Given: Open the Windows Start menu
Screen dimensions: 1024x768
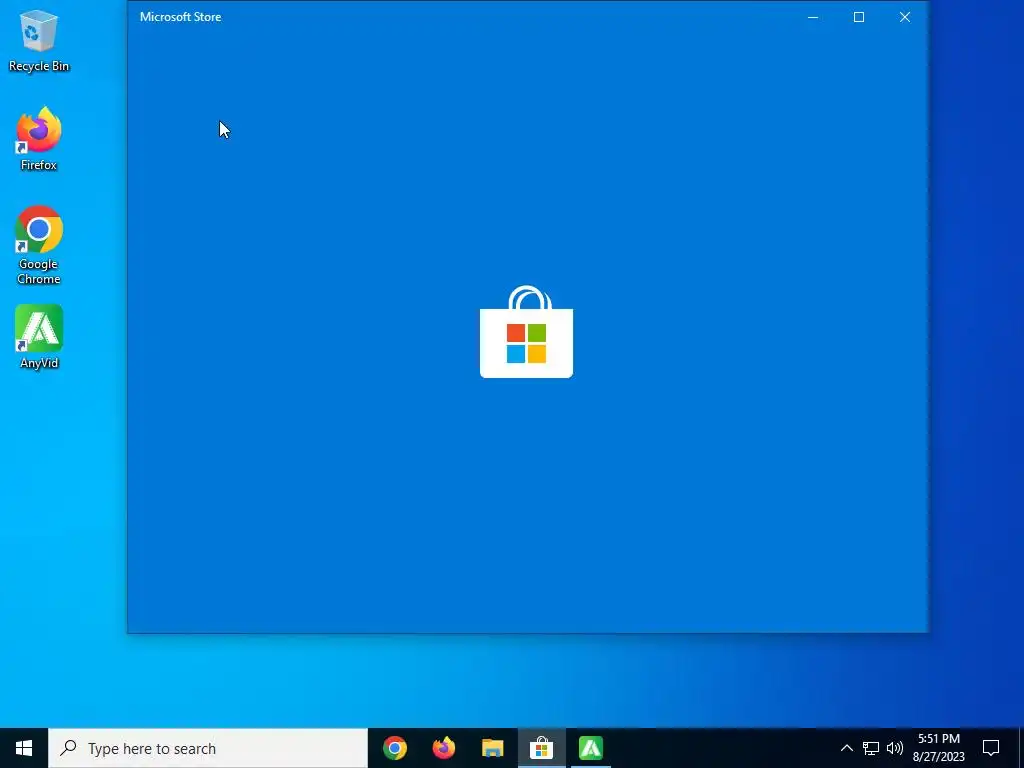Looking at the screenshot, I should tap(24, 748).
